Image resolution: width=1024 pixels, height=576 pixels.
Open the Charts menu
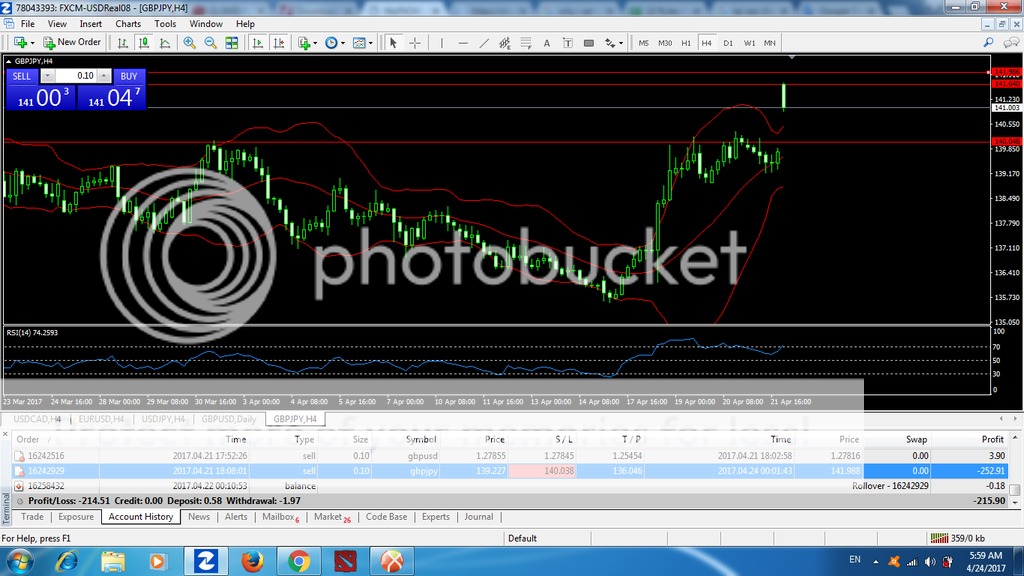pyautogui.click(x=128, y=23)
